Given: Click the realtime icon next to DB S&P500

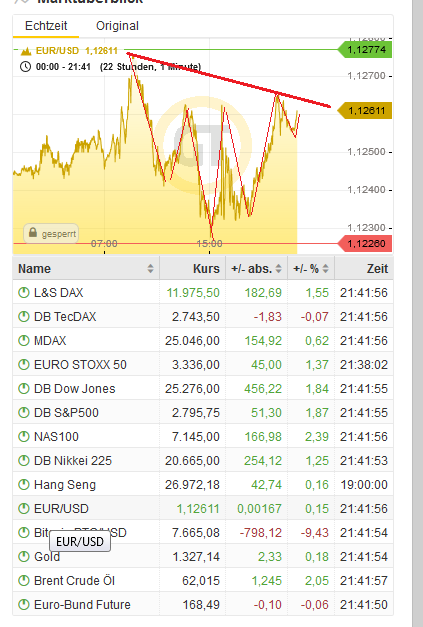Looking at the screenshot, I should [24, 413].
